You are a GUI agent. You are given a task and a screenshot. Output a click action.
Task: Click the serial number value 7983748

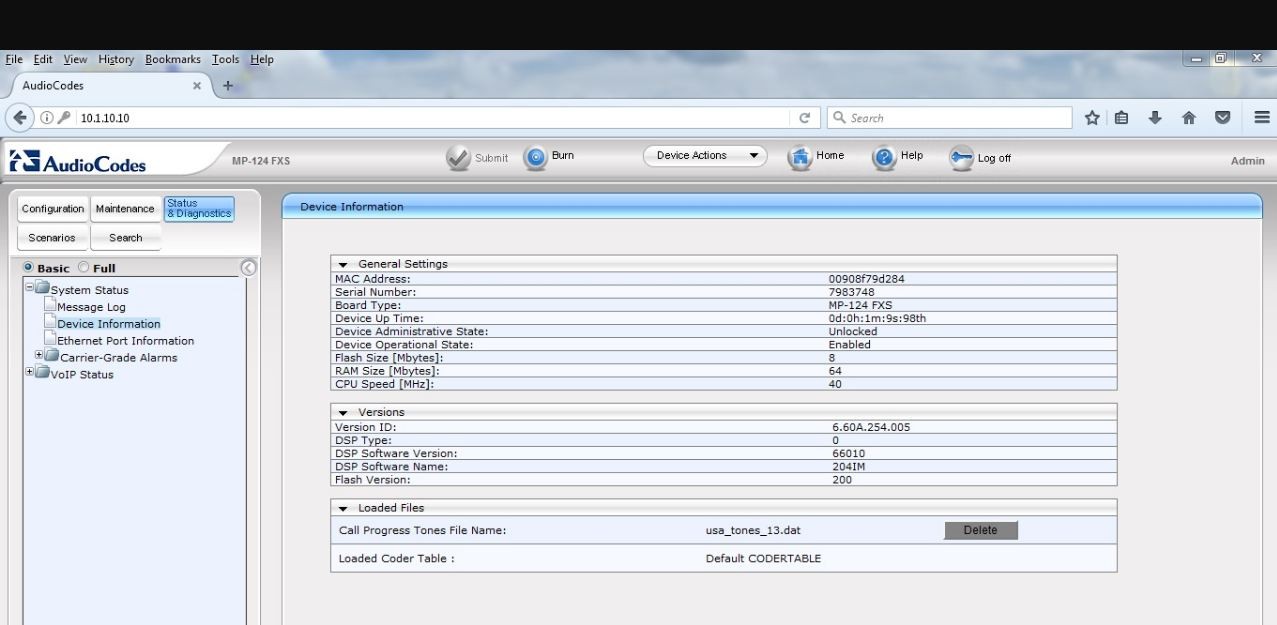click(852, 292)
